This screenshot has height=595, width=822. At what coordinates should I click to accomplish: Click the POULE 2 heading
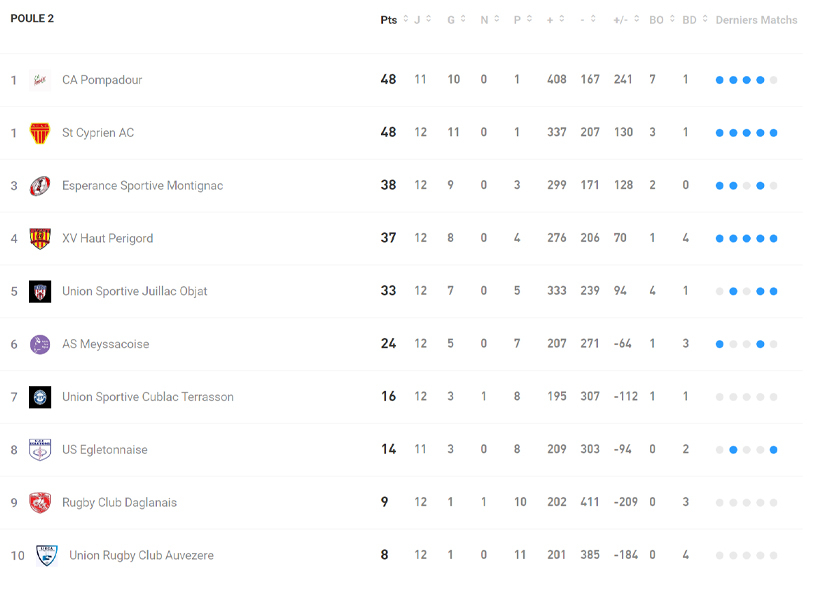click(x=32, y=19)
